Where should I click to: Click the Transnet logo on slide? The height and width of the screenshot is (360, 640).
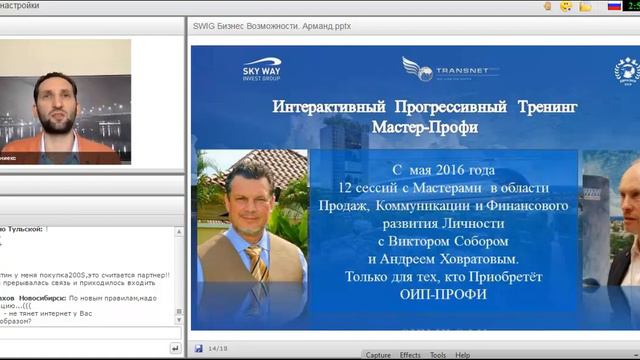point(451,69)
